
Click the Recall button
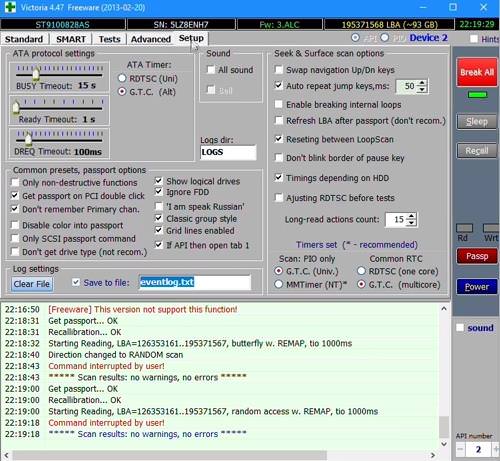pyautogui.click(x=477, y=151)
